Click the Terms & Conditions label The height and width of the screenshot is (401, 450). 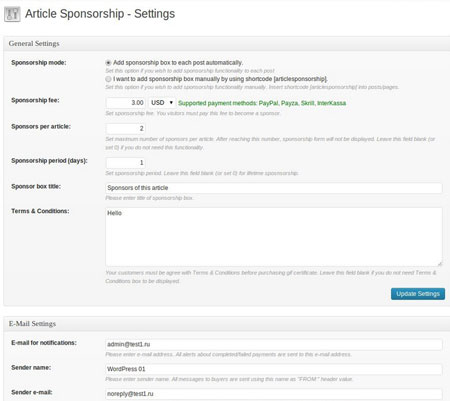click(40, 211)
